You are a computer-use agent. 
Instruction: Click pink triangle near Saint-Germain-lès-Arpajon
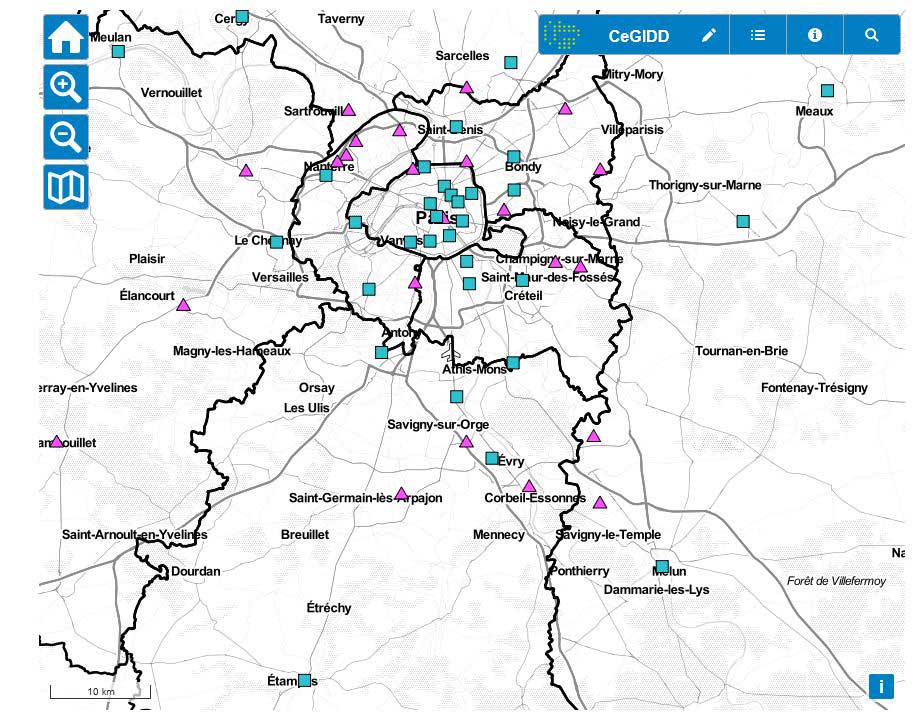(401, 494)
